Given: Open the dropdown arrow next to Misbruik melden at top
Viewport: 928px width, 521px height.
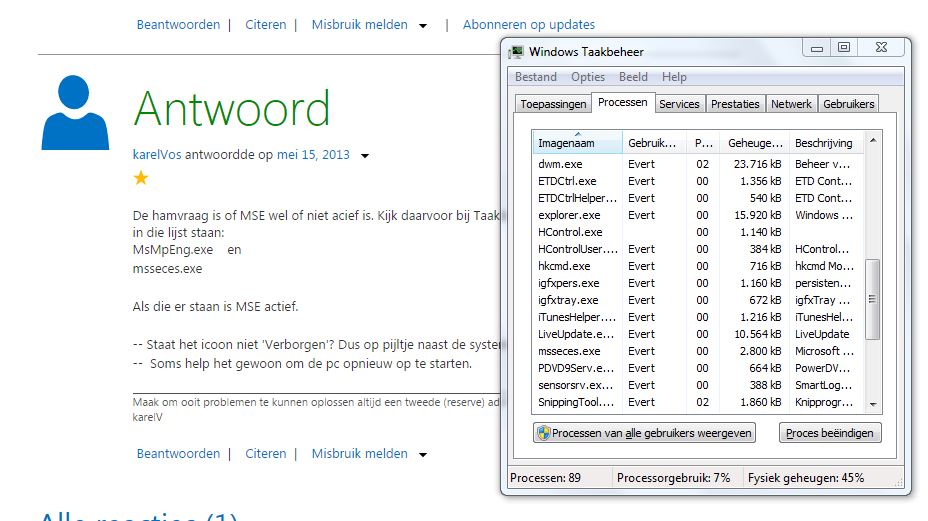Looking at the screenshot, I should (423, 26).
